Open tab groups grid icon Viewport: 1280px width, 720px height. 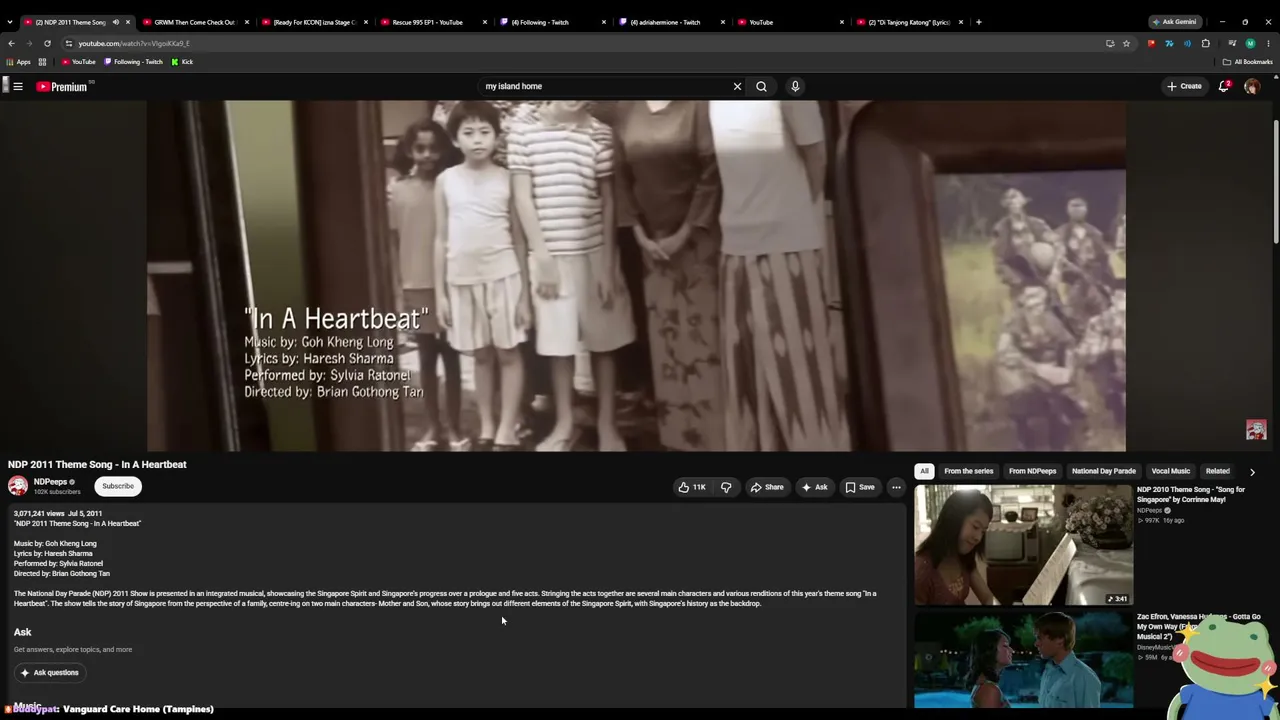(x=42, y=62)
